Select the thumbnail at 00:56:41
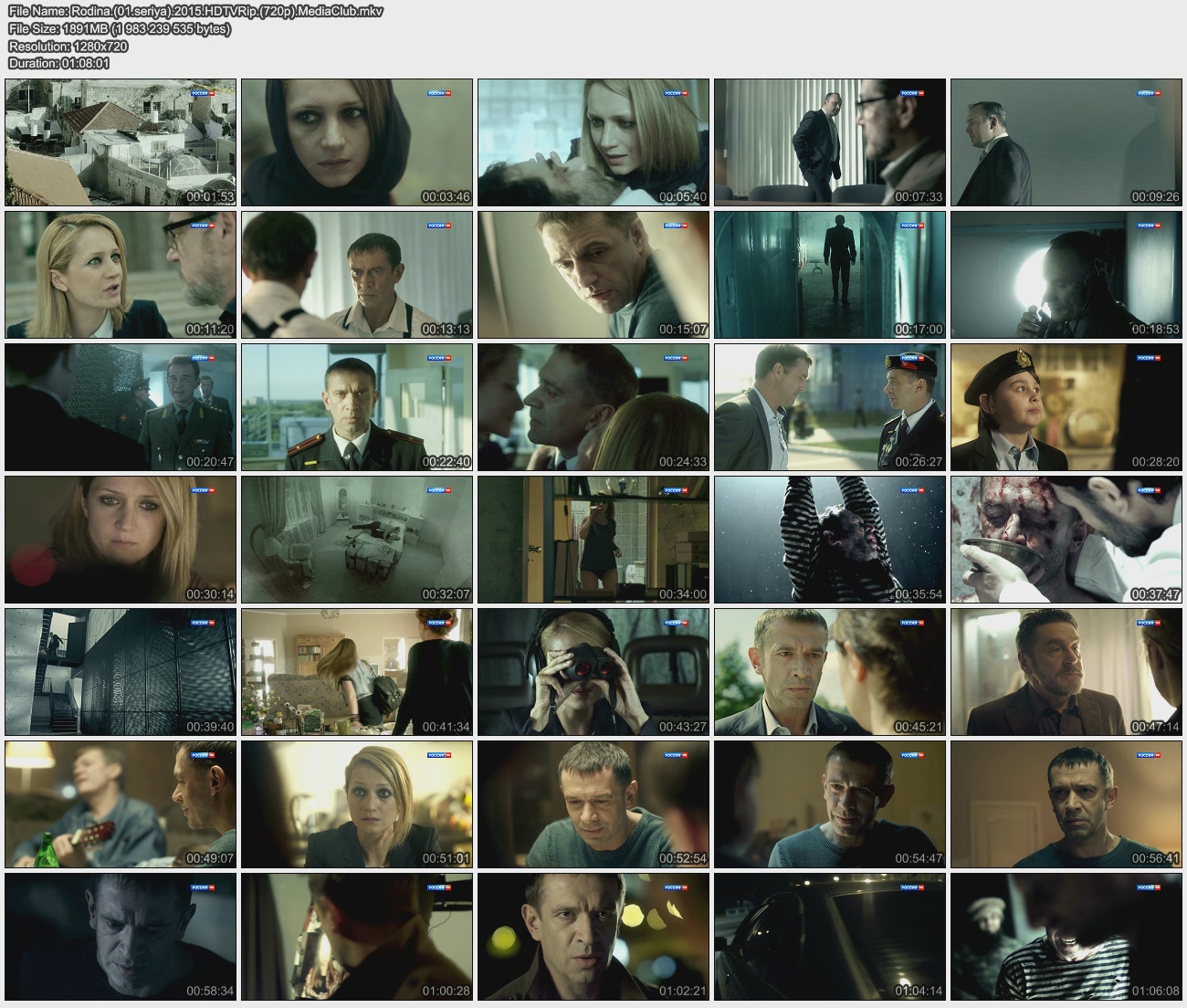Screen dimensions: 1187x1008 [x=1066, y=804]
